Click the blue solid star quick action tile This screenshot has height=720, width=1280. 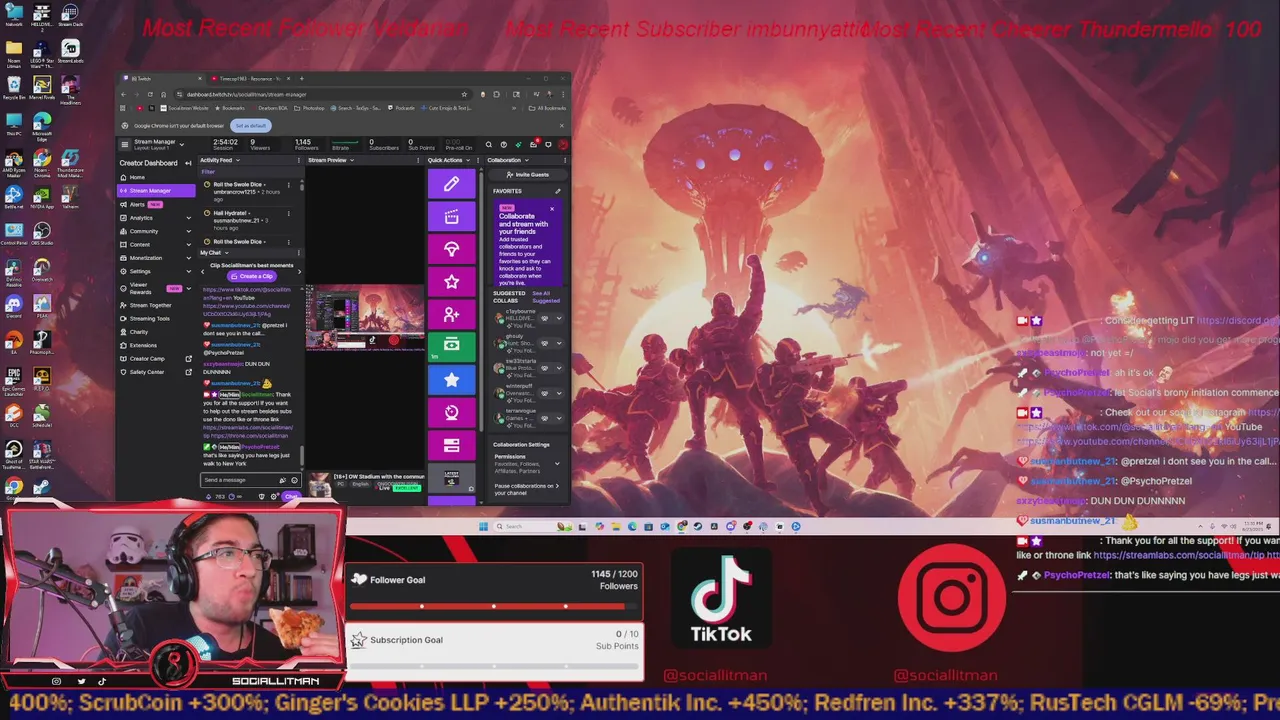point(451,379)
